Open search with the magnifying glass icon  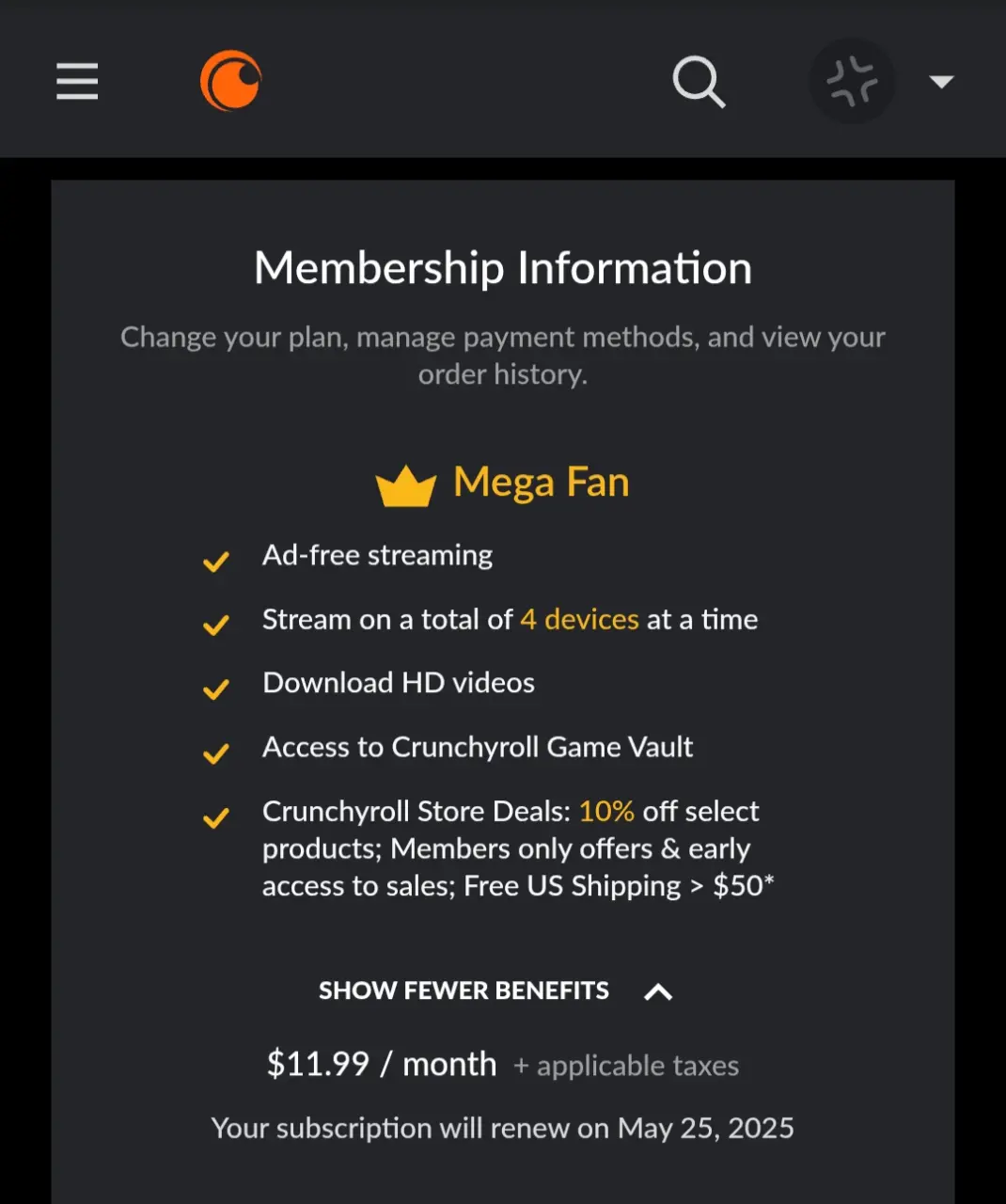pos(699,82)
